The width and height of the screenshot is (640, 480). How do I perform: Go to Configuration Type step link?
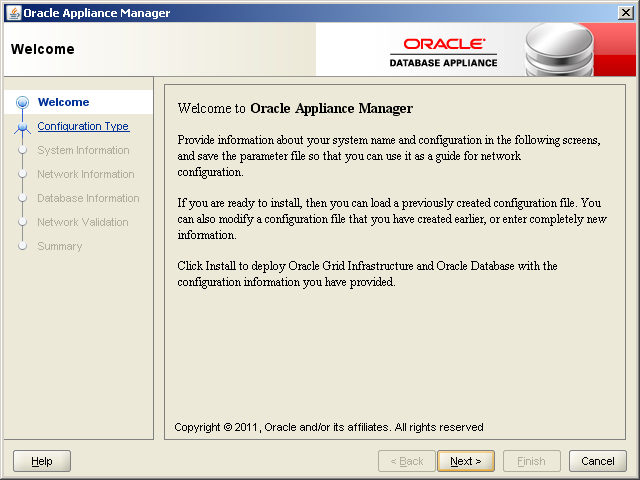coord(83,126)
